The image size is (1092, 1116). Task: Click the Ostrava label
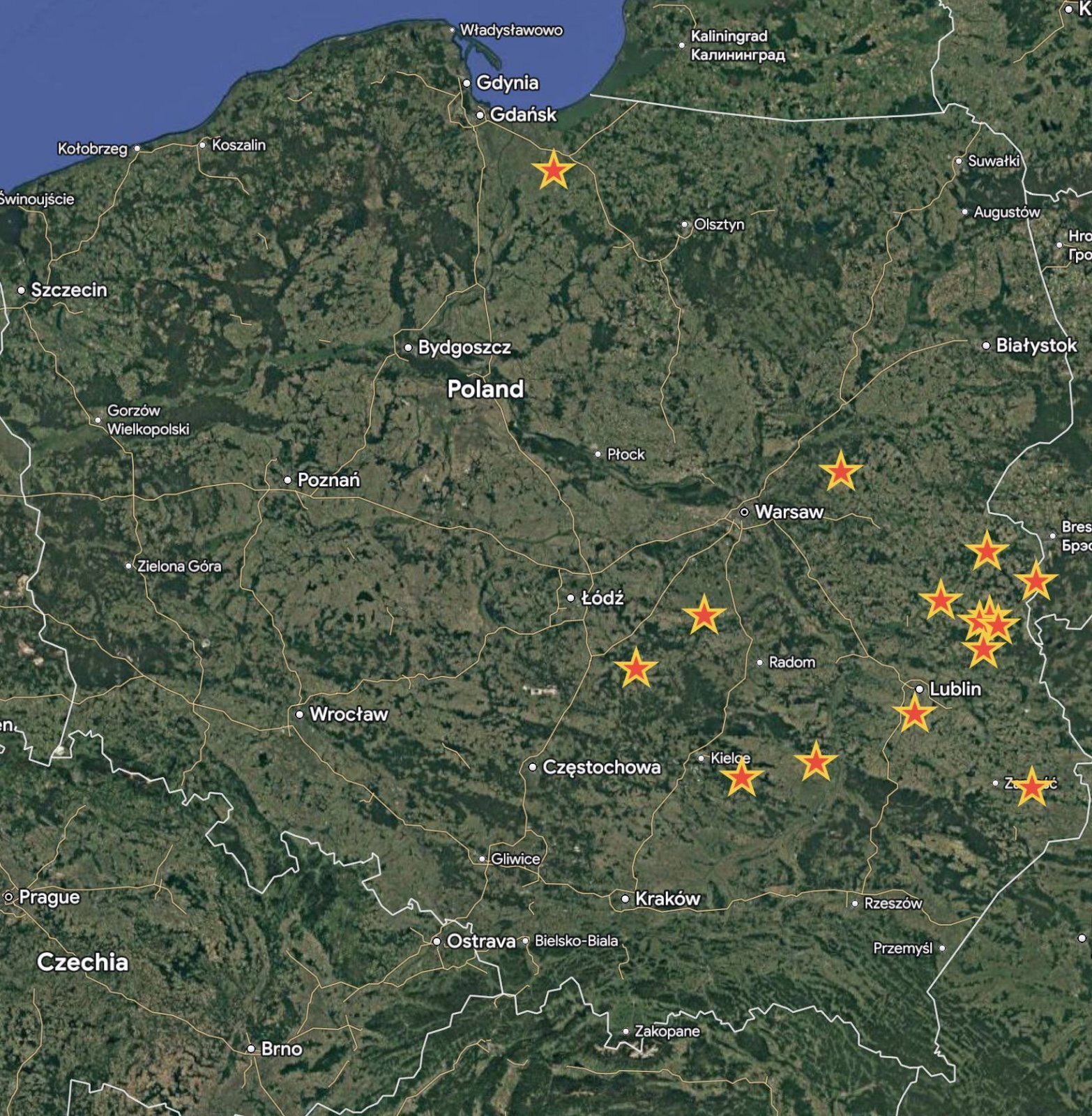pyautogui.click(x=481, y=941)
